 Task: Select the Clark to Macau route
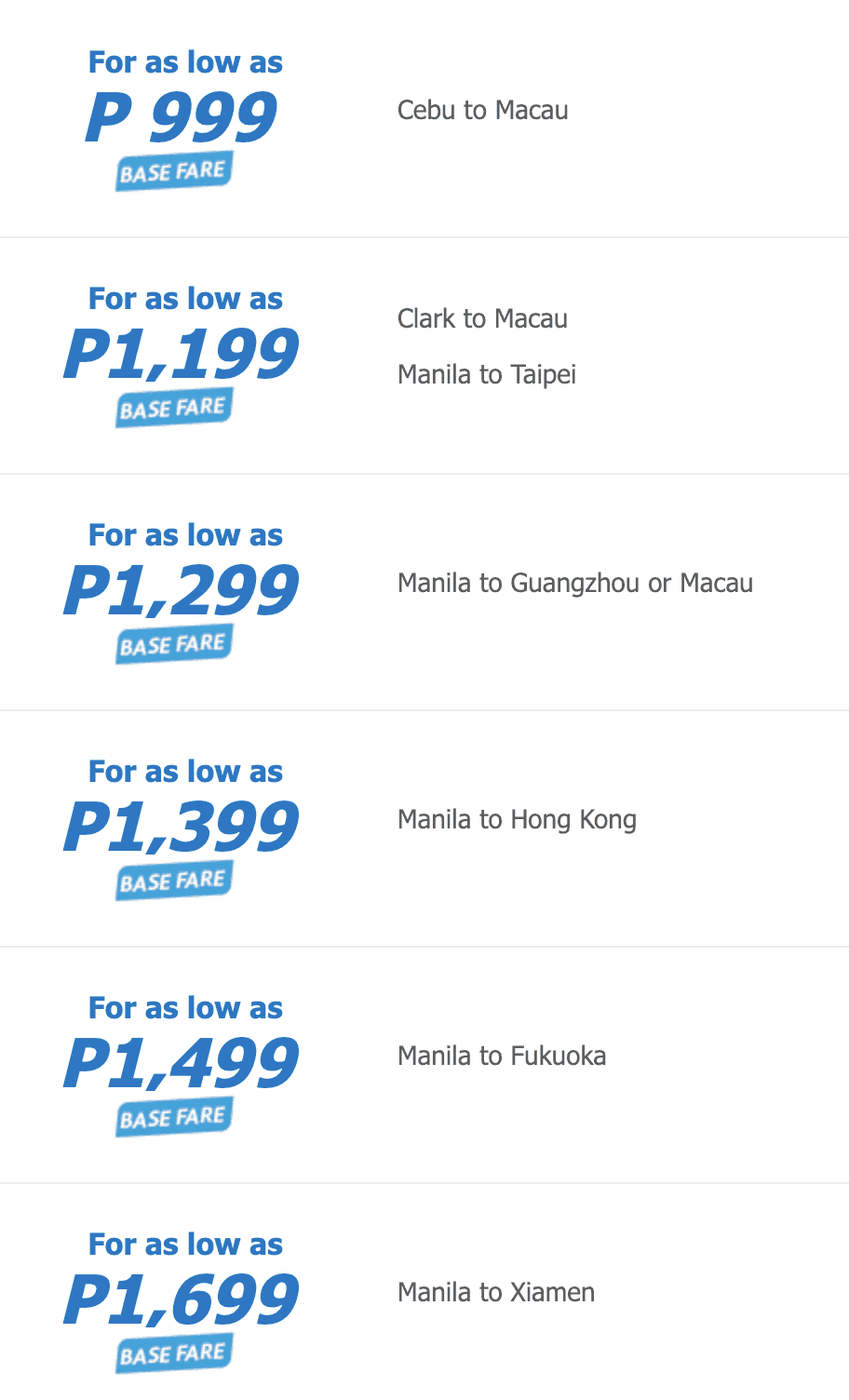tap(482, 318)
